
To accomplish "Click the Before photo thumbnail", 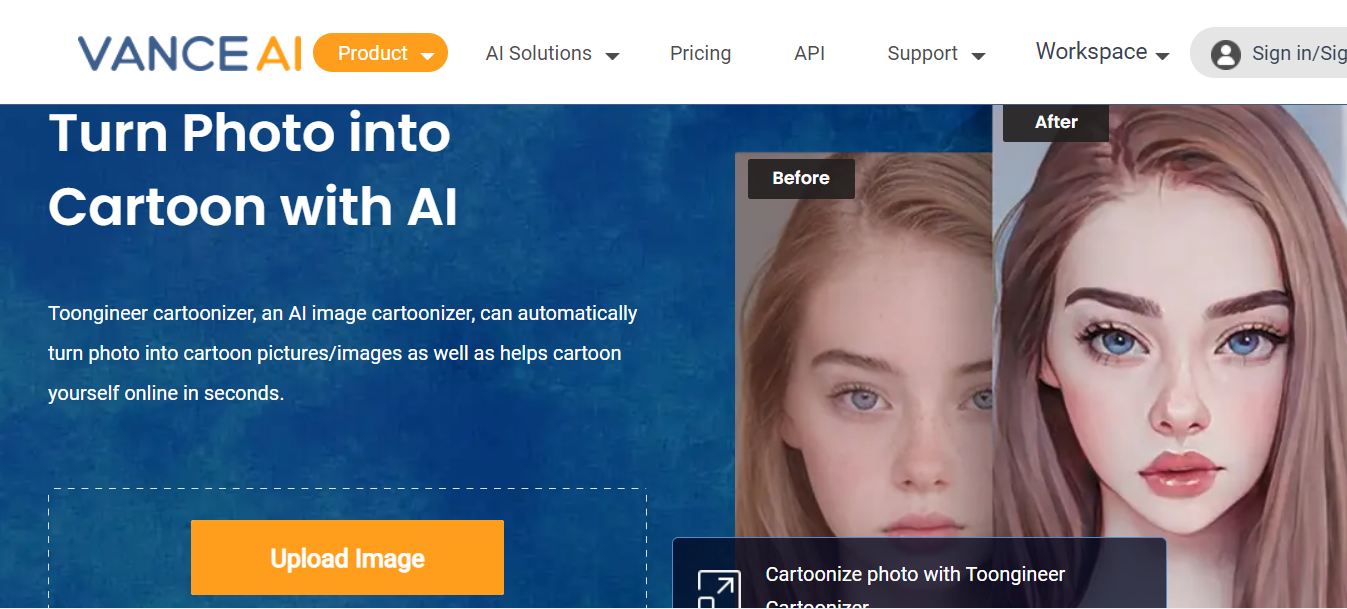I will (x=864, y=345).
